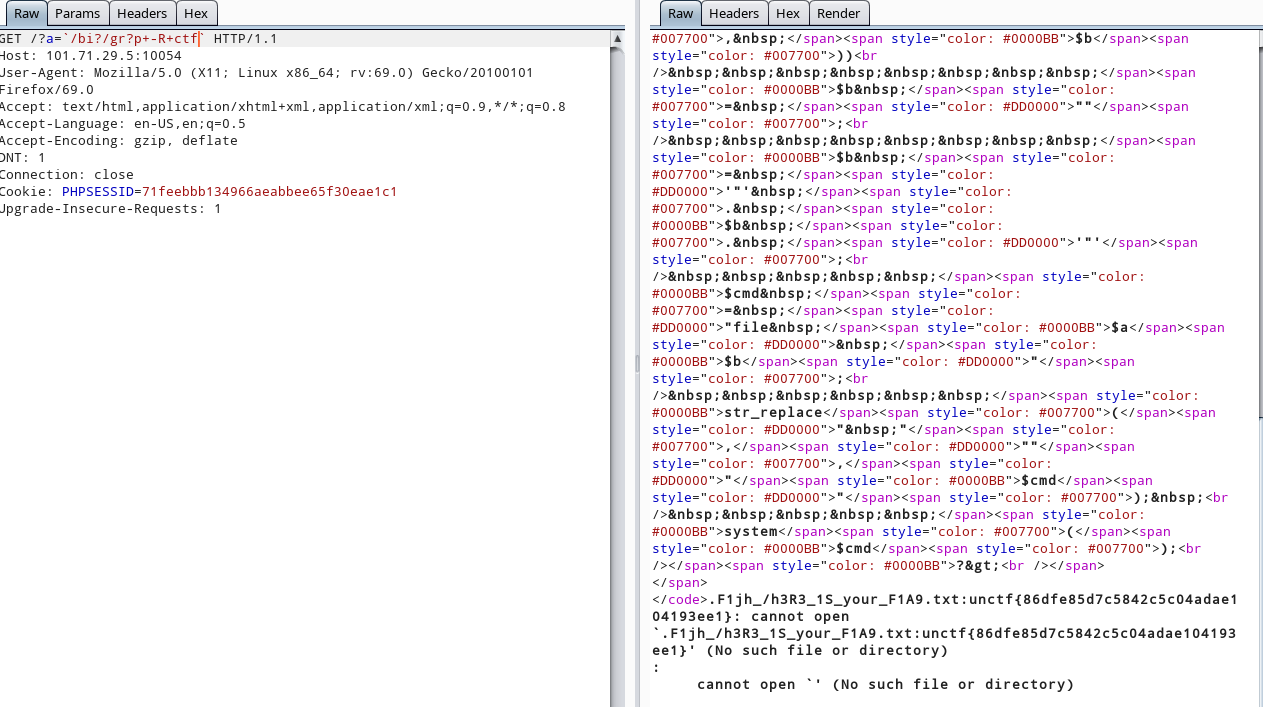This screenshot has height=707, width=1263.
Task: Switch to the Params tab of the request
Action: coord(77,13)
